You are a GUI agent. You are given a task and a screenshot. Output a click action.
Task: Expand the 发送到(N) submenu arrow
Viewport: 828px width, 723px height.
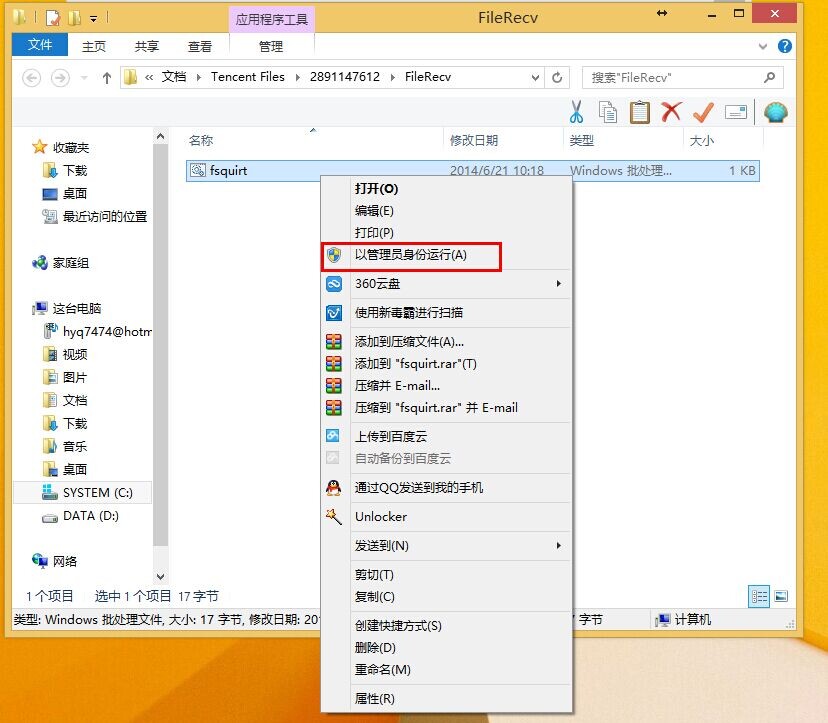(559, 545)
